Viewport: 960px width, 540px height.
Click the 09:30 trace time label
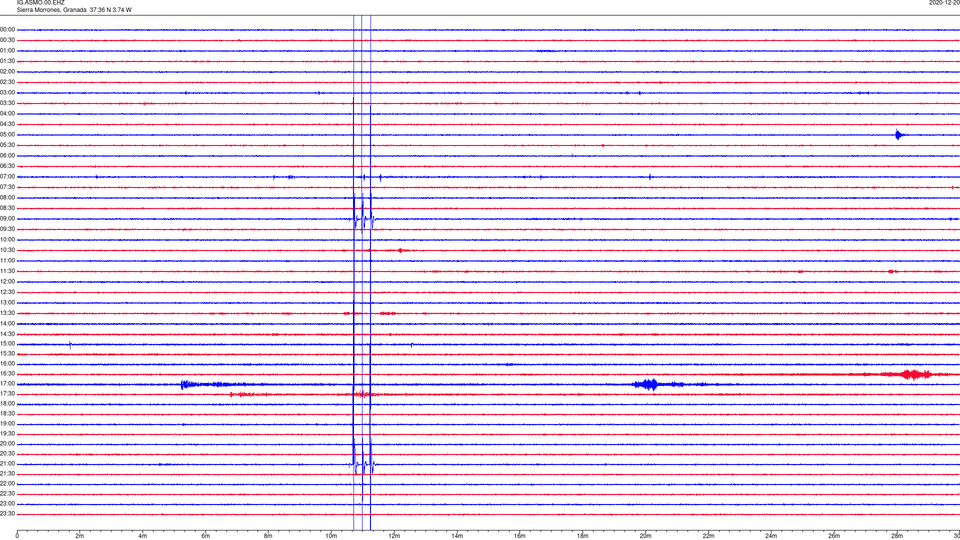point(7,228)
